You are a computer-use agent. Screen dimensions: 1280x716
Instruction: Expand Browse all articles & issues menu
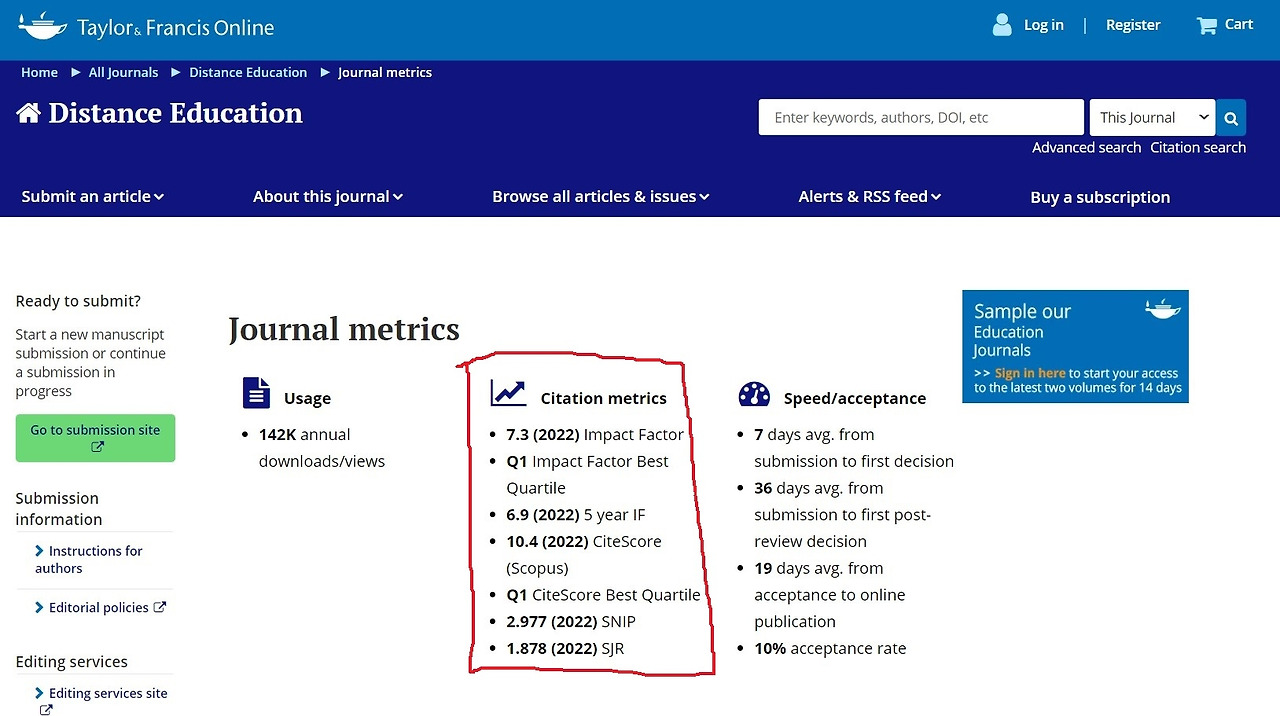click(x=600, y=197)
